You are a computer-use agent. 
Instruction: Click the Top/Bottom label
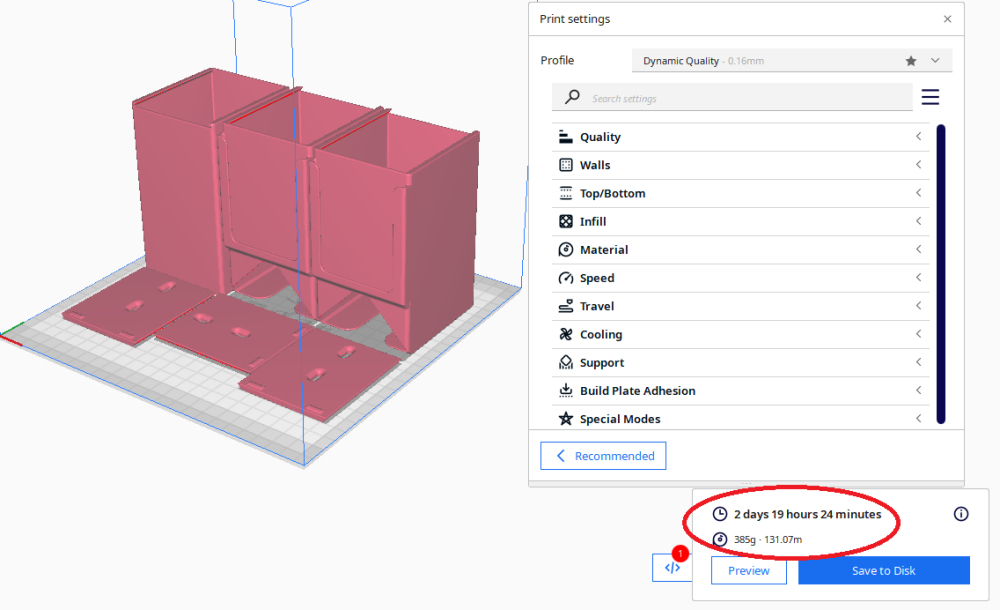(612, 193)
